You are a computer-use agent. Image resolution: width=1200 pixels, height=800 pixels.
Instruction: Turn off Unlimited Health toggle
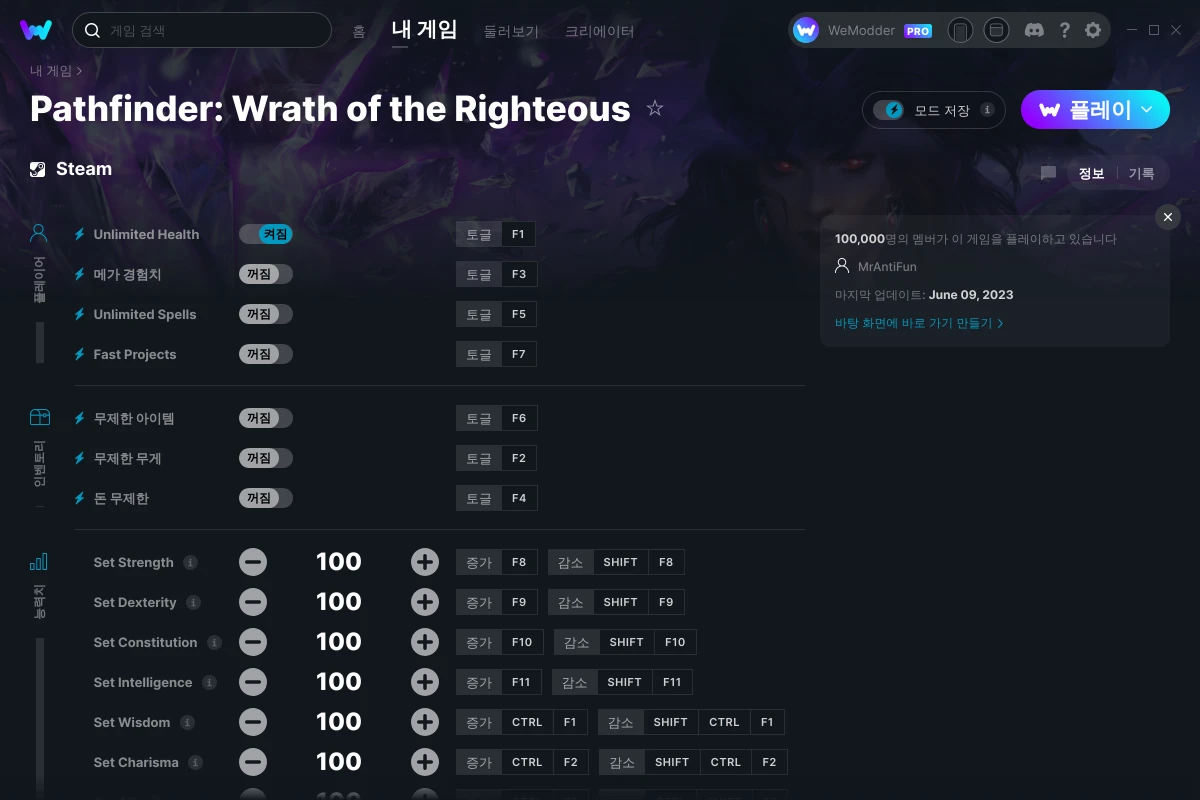[266, 234]
